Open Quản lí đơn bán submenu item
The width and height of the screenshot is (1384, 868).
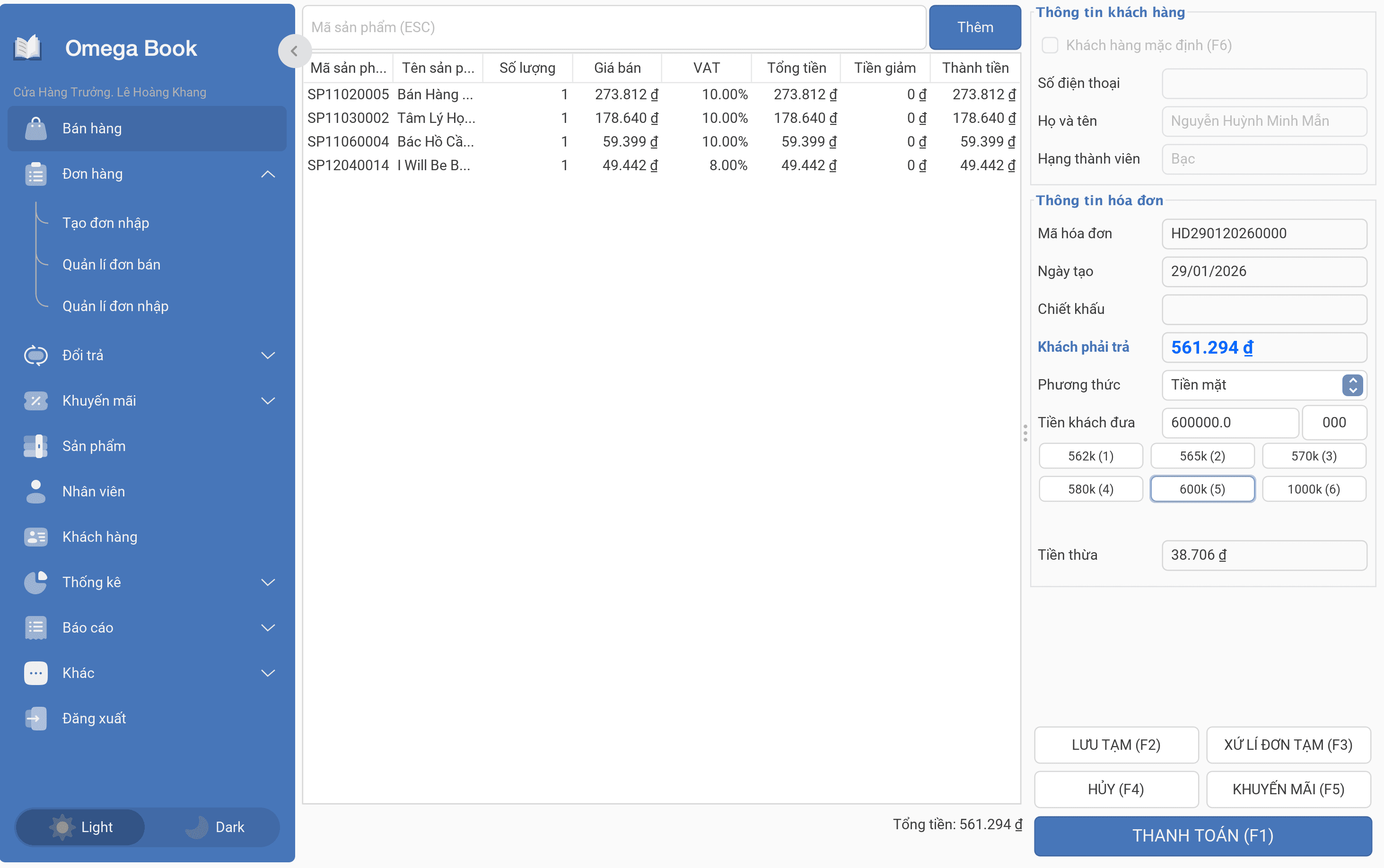[x=112, y=265]
